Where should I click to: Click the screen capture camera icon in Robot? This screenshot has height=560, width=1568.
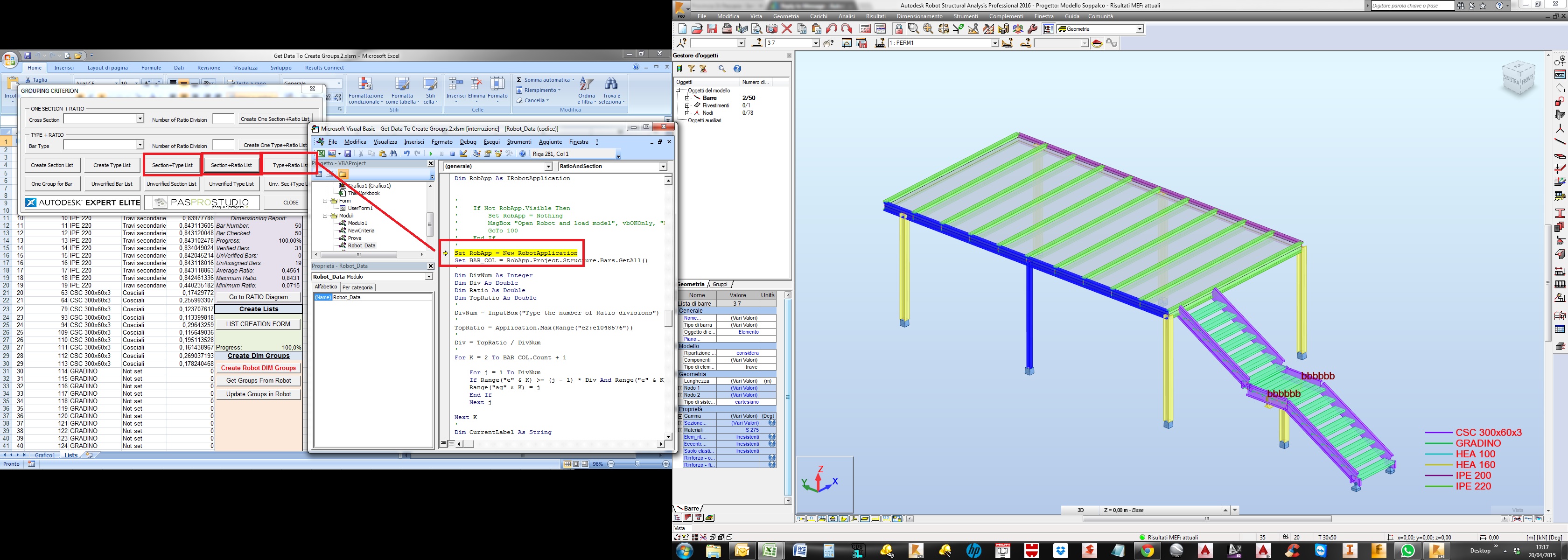click(x=772, y=29)
